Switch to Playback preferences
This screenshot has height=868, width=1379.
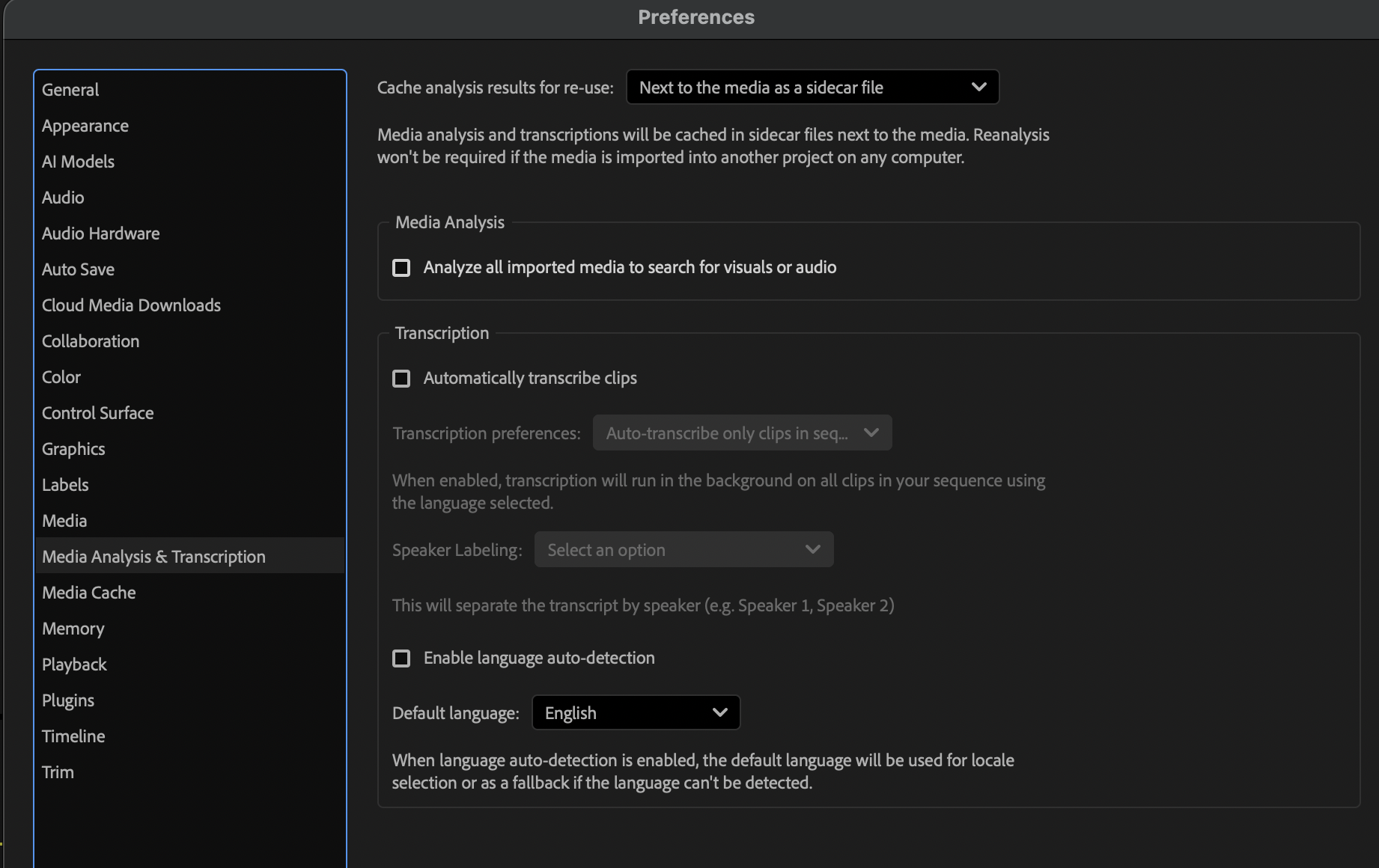74,664
